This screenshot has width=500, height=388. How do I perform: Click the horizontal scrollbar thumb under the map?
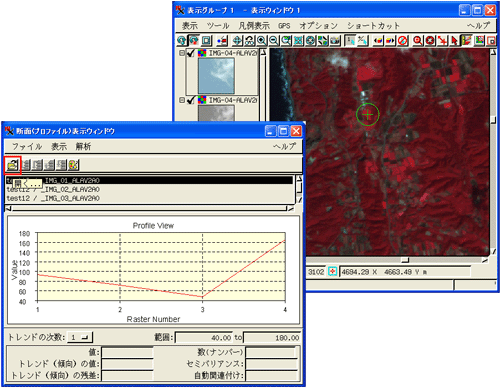tap(405, 260)
